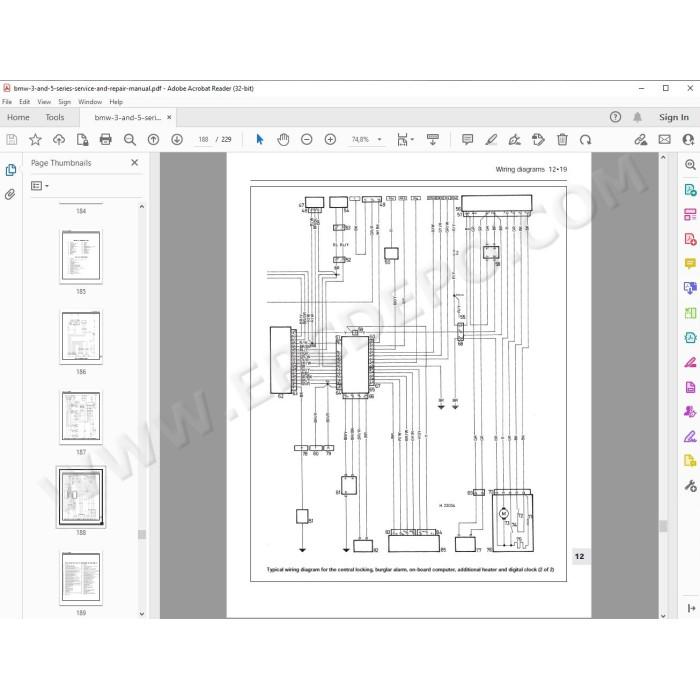This screenshot has height=700, width=700.
Task: Open notifications bell icon
Action: click(x=638, y=117)
